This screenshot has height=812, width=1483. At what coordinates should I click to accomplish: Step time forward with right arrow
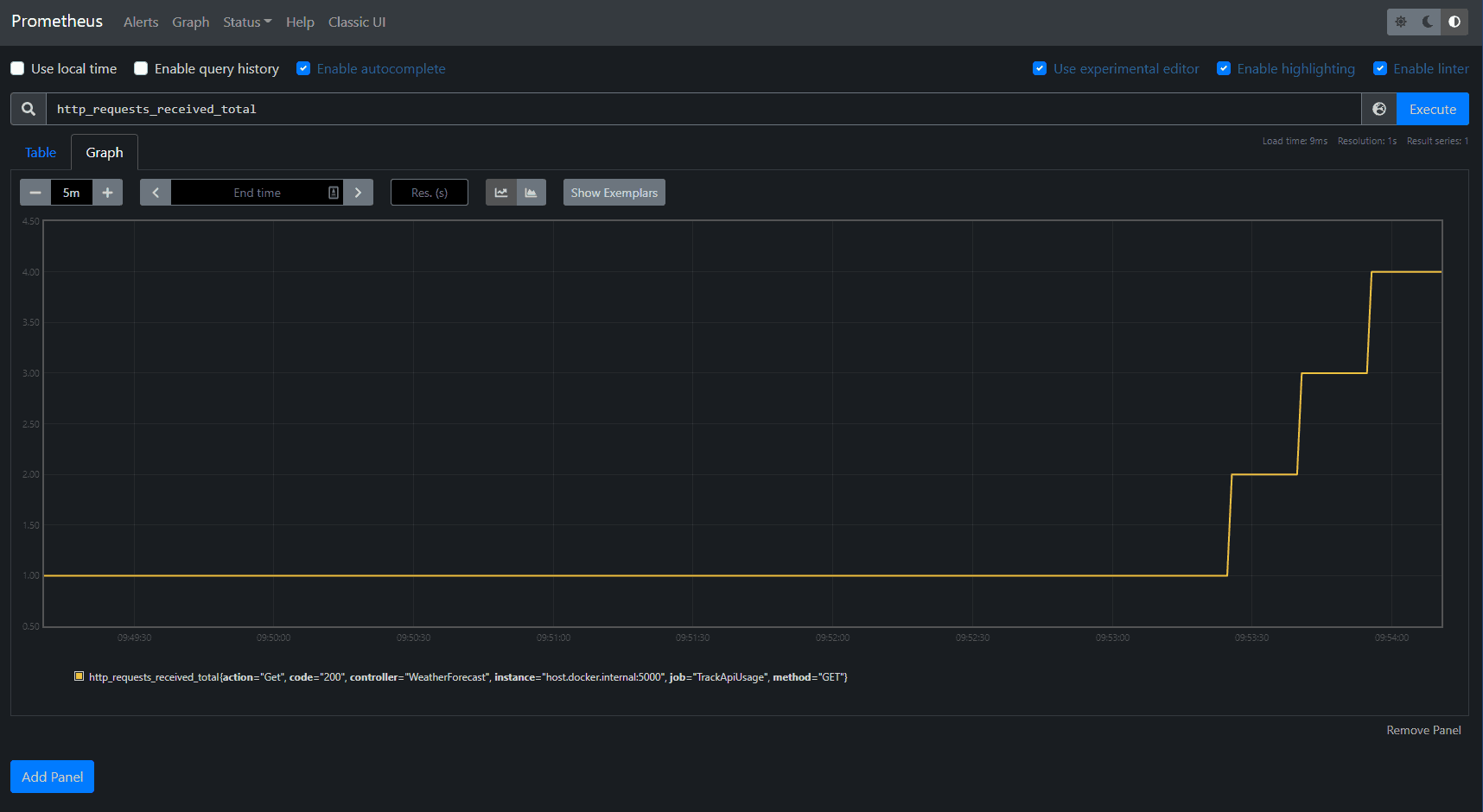(358, 192)
